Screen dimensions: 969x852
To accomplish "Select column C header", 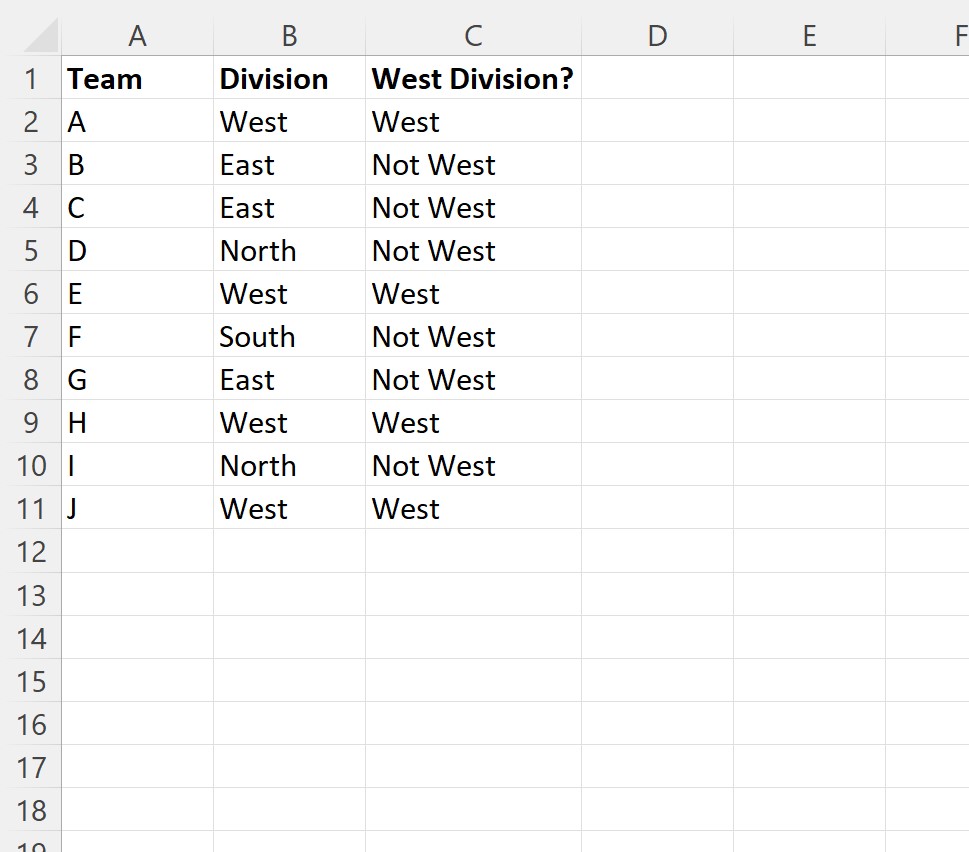I will point(473,36).
